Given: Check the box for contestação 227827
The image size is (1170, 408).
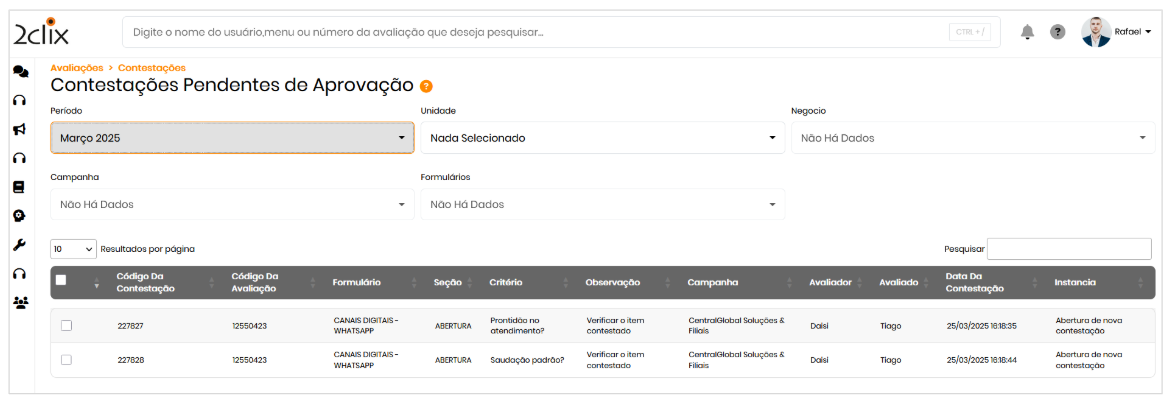Looking at the screenshot, I should click(66, 325).
